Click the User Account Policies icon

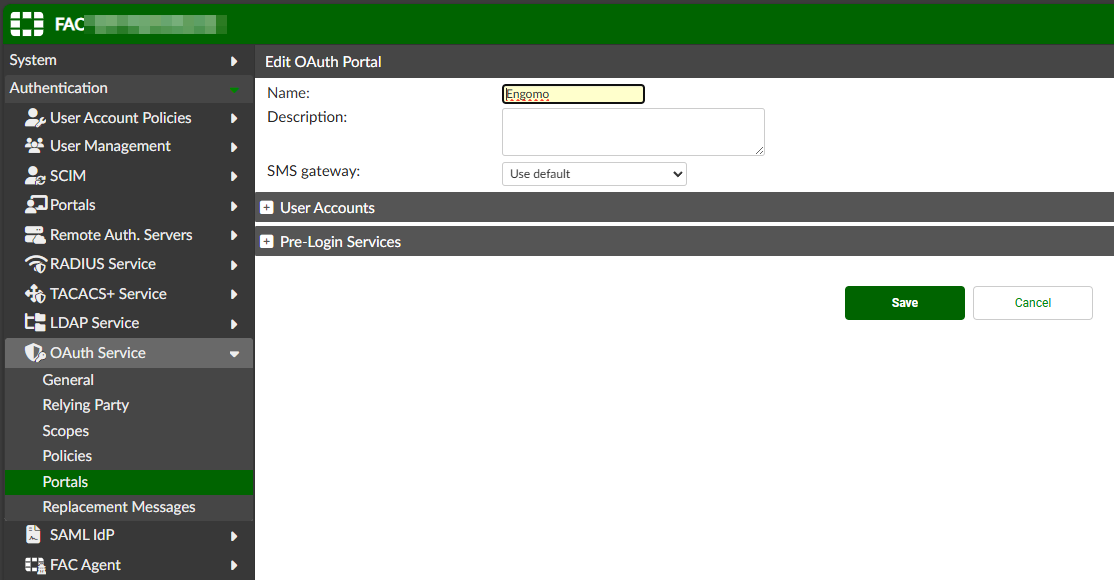[35, 118]
